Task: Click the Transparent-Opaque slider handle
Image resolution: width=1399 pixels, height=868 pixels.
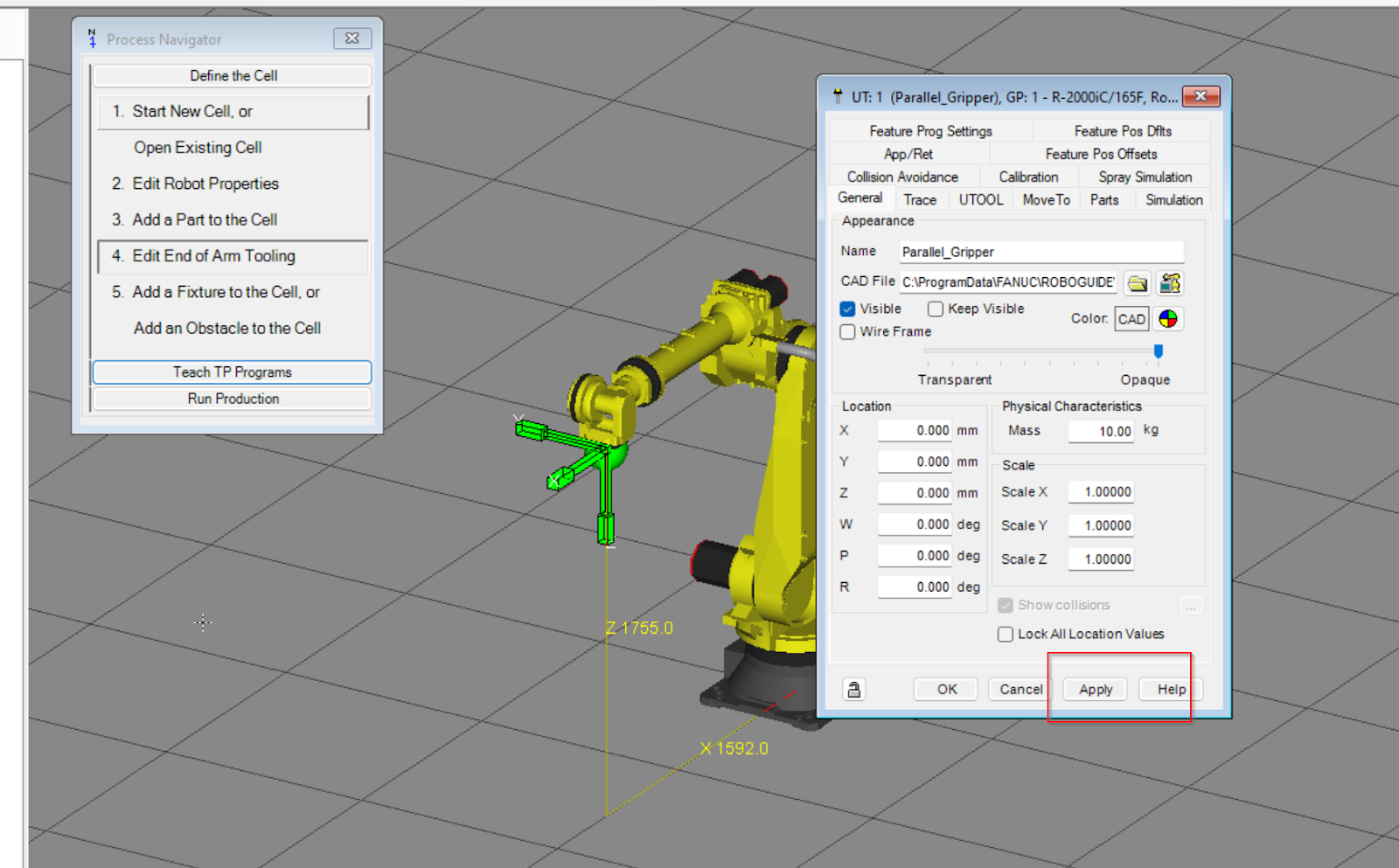Action: (1159, 351)
